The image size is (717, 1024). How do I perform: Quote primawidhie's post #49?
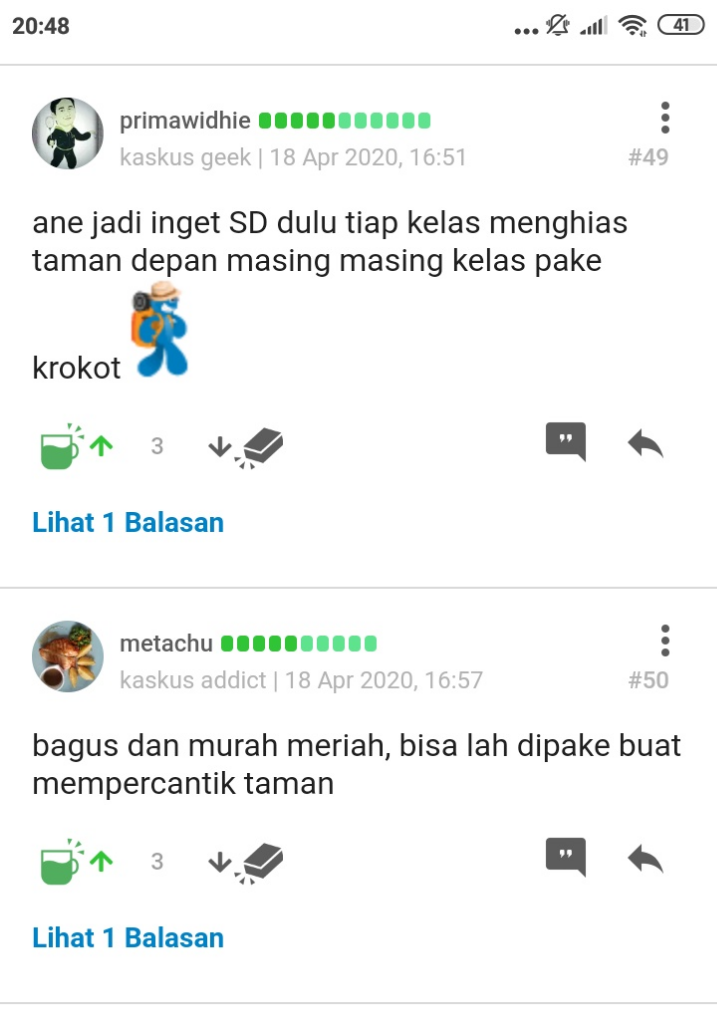click(x=566, y=441)
